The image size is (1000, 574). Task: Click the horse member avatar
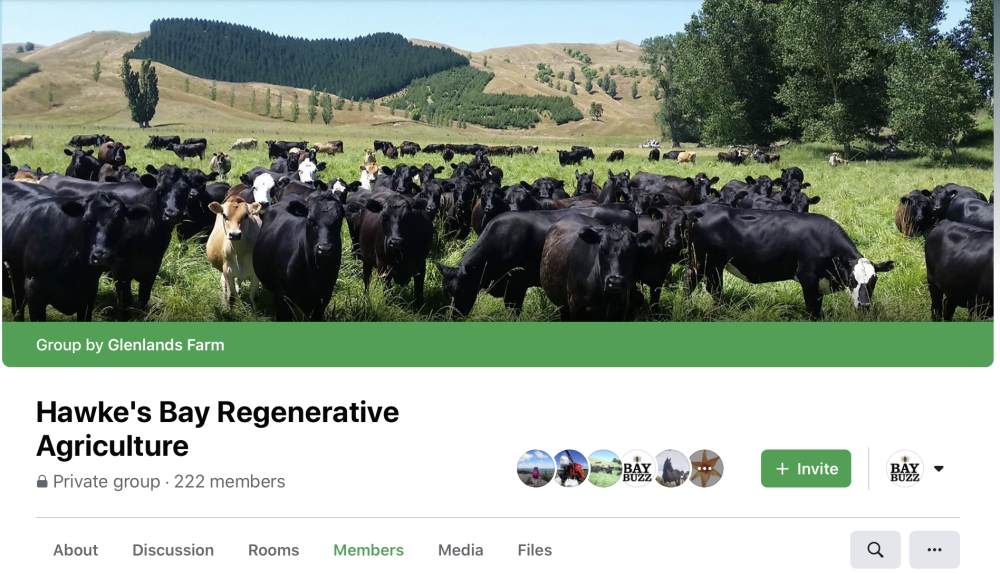click(x=671, y=468)
